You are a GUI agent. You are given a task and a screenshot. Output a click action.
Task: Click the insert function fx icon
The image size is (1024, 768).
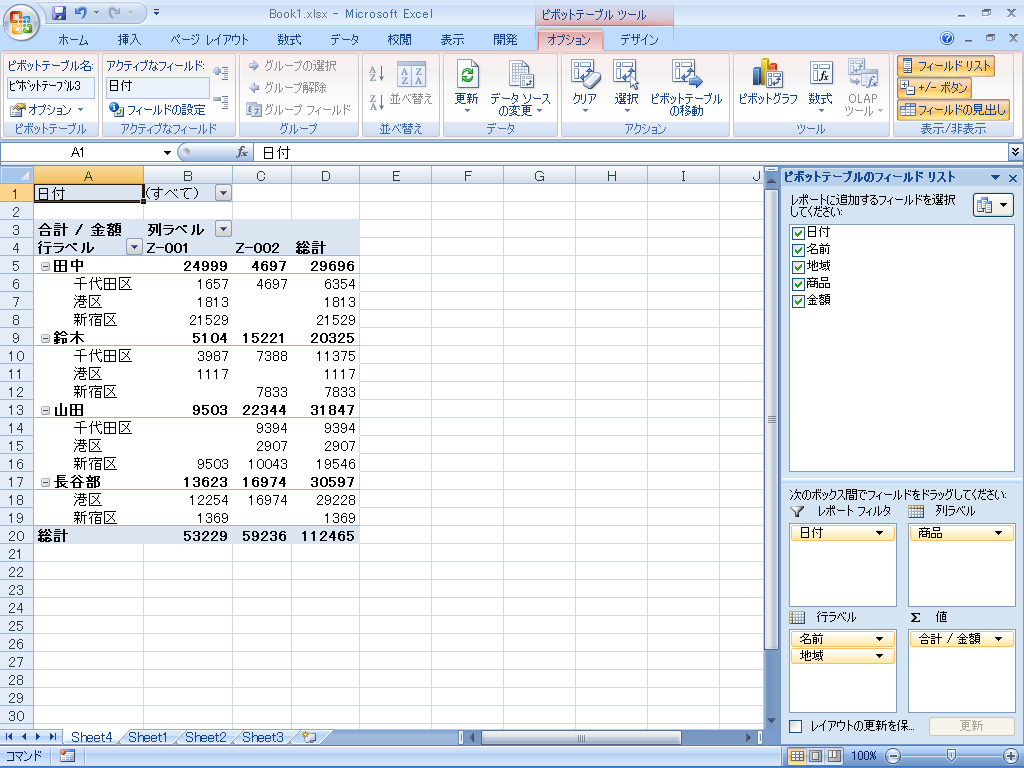point(242,152)
